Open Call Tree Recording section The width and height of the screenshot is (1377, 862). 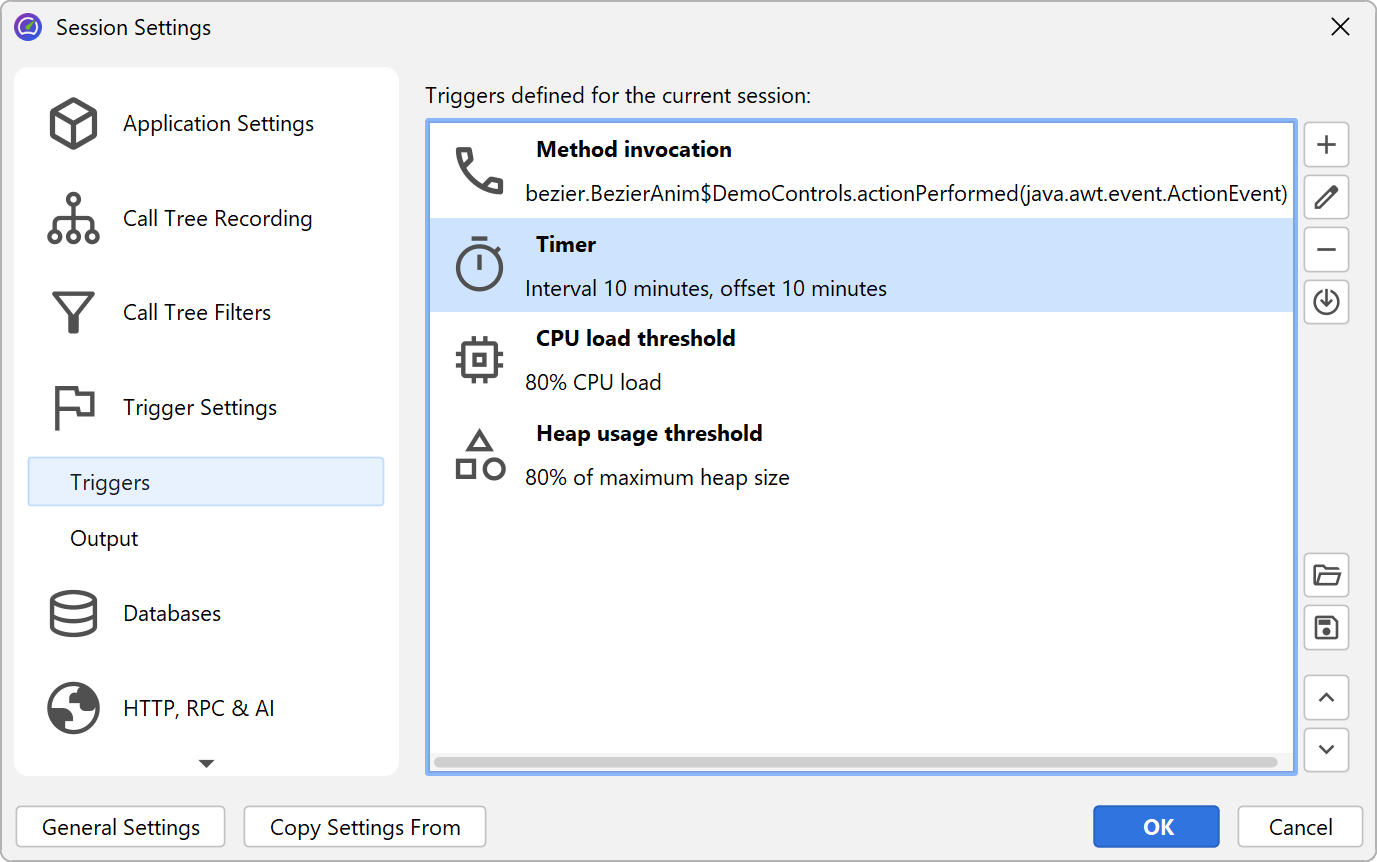(x=217, y=219)
